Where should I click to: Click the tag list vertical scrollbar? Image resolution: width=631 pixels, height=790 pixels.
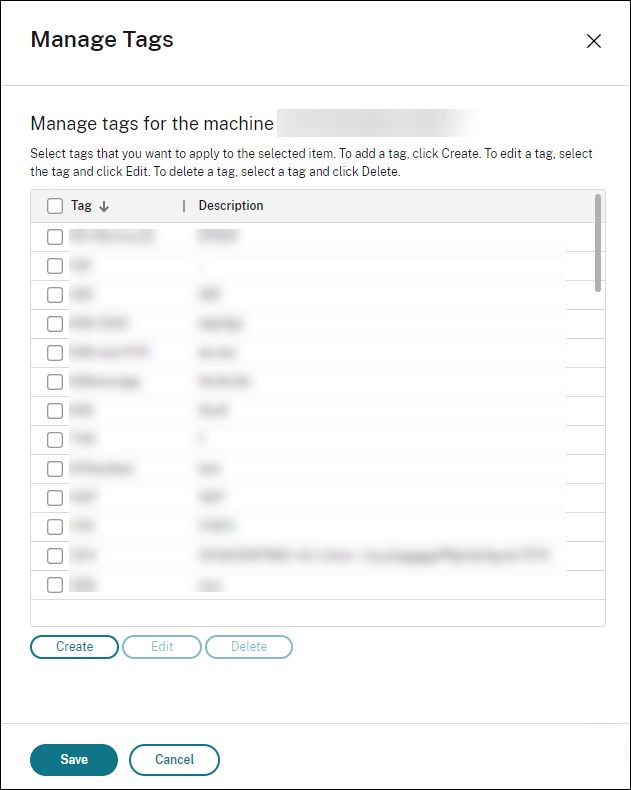598,243
